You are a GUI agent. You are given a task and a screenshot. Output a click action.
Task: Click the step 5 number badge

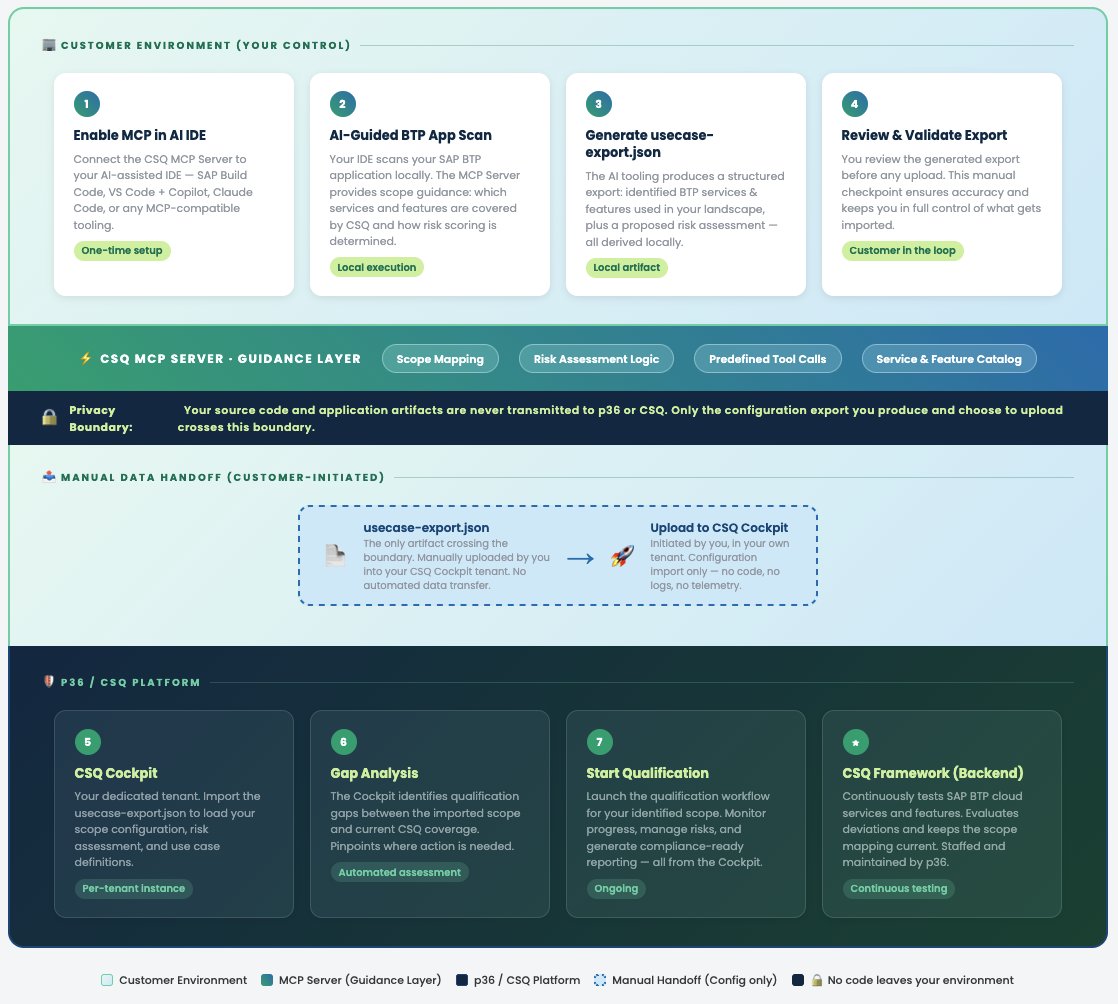coord(88,742)
